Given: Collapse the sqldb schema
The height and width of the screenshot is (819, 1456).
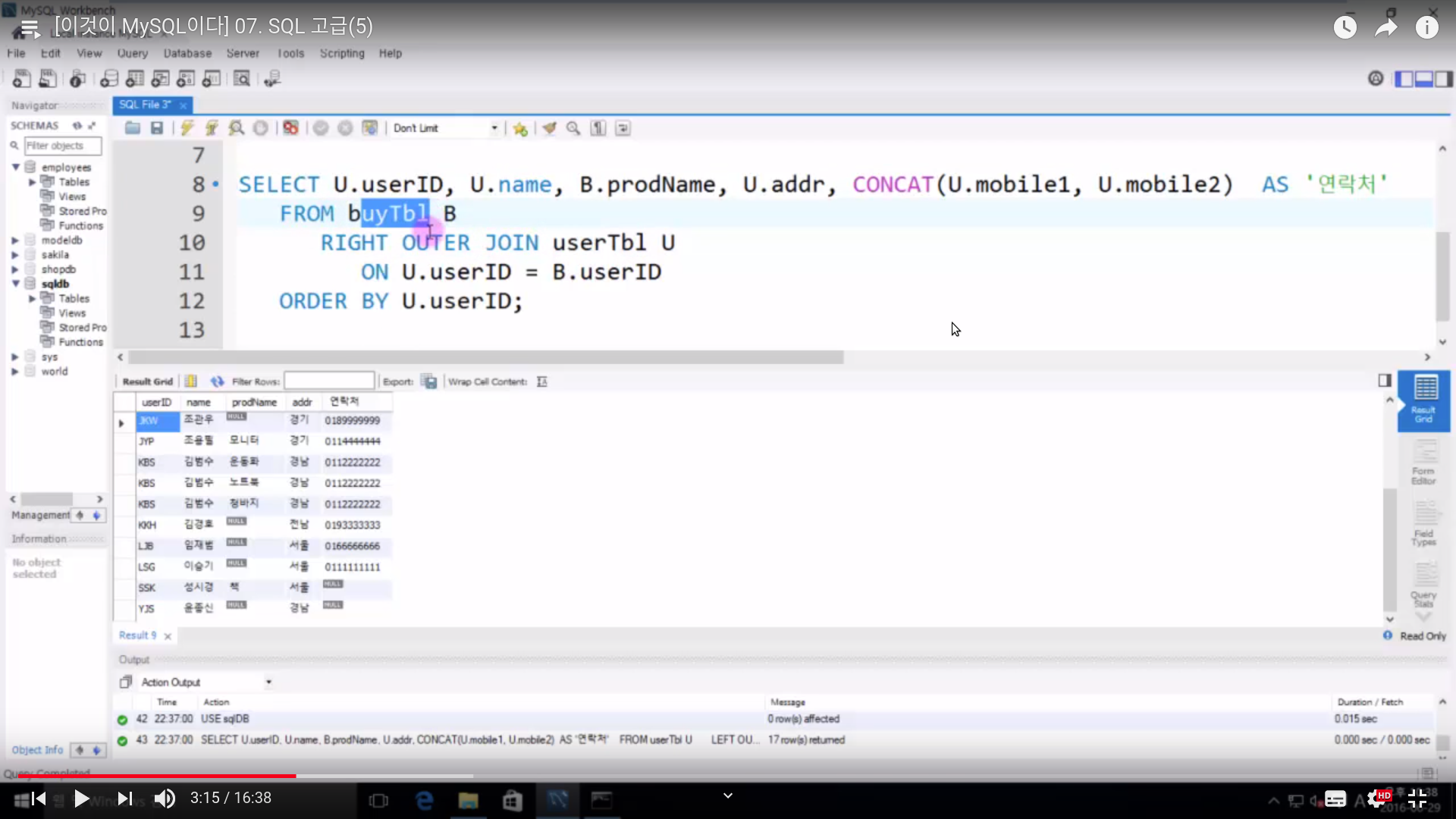Looking at the screenshot, I should 15,284.
